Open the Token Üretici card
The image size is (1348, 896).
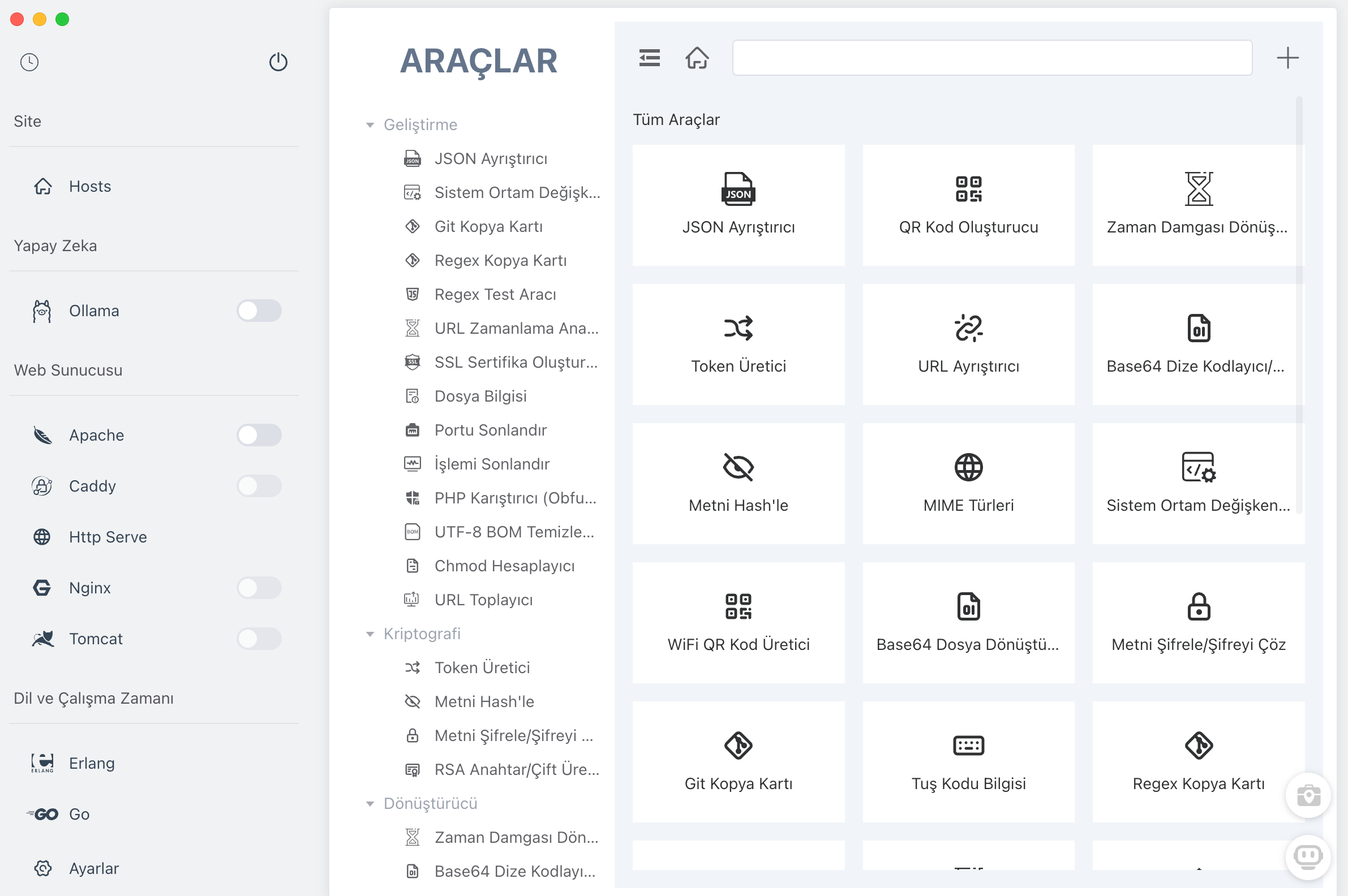(x=738, y=344)
